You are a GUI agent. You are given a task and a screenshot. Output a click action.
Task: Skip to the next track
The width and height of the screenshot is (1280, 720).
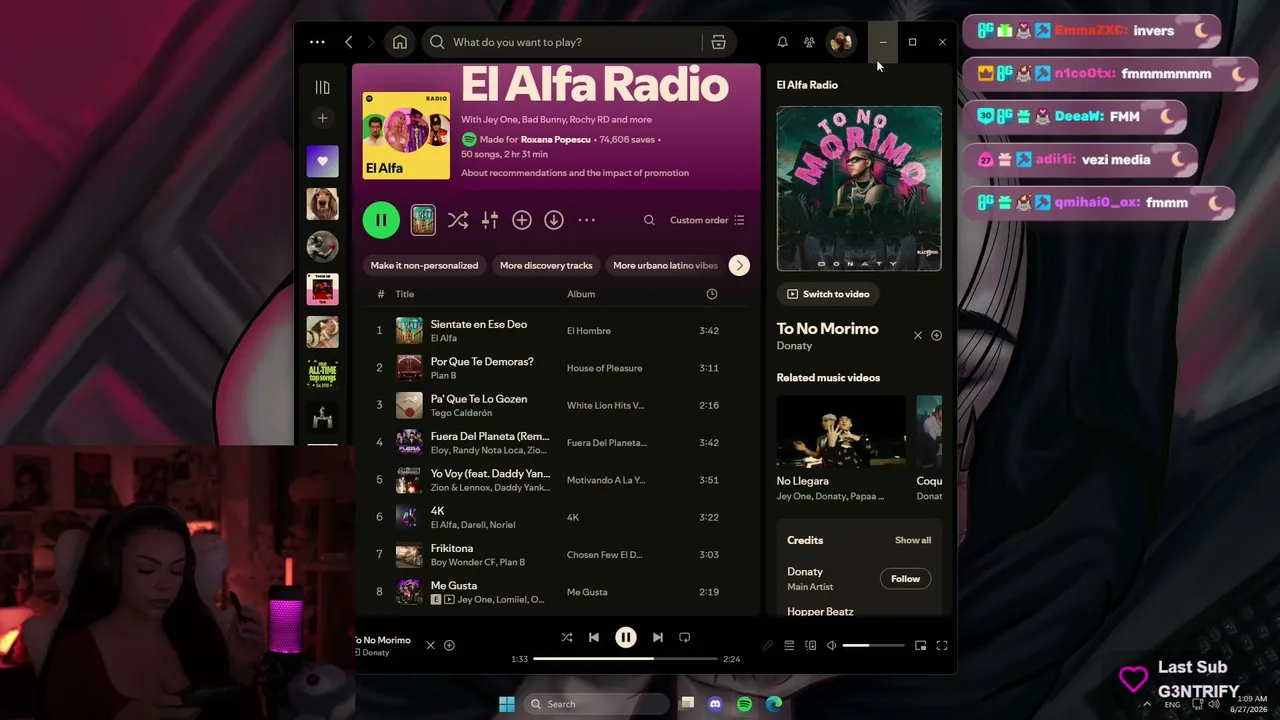pos(657,637)
